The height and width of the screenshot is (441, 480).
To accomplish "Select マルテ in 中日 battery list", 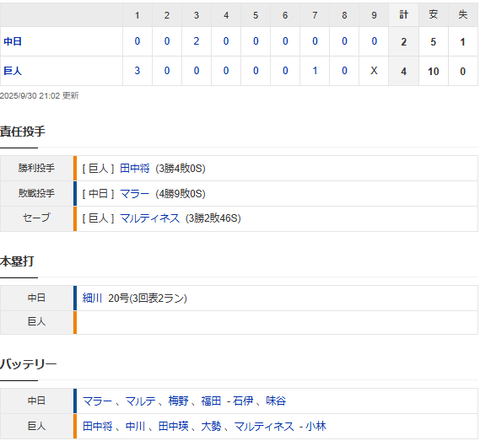I will [140, 401].
